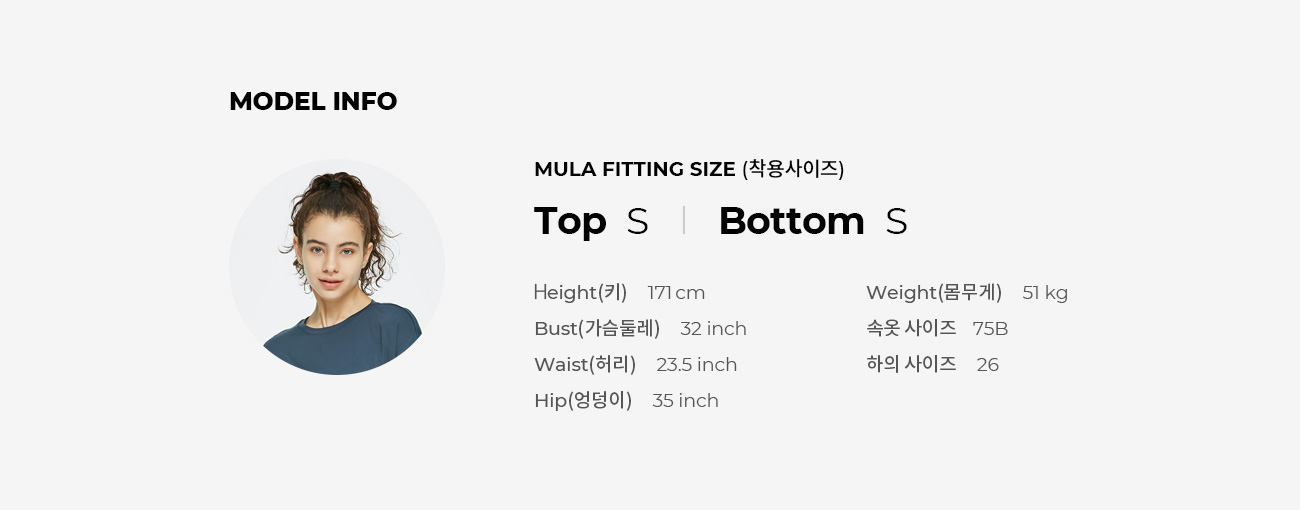The width and height of the screenshot is (1300, 510).
Task: Click the 32 inch bust value
Action: click(713, 329)
